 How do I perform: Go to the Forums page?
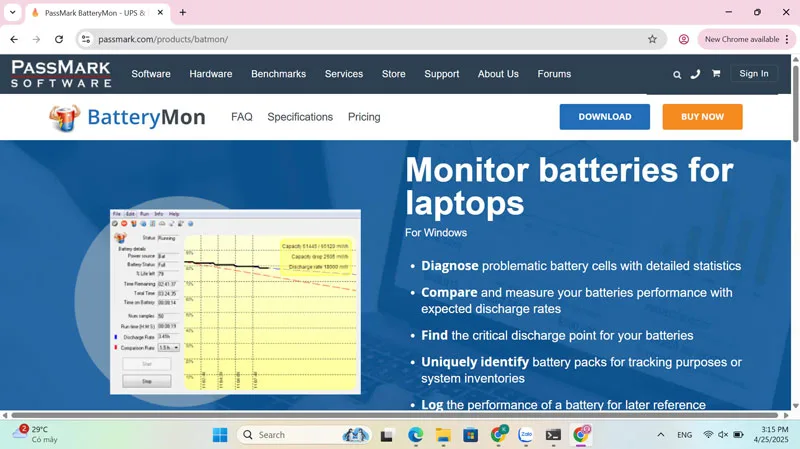click(554, 74)
